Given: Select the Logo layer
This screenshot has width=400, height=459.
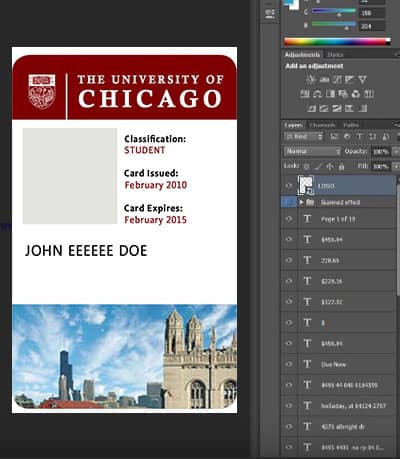Looking at the screenshot, I should coord(347,186).
